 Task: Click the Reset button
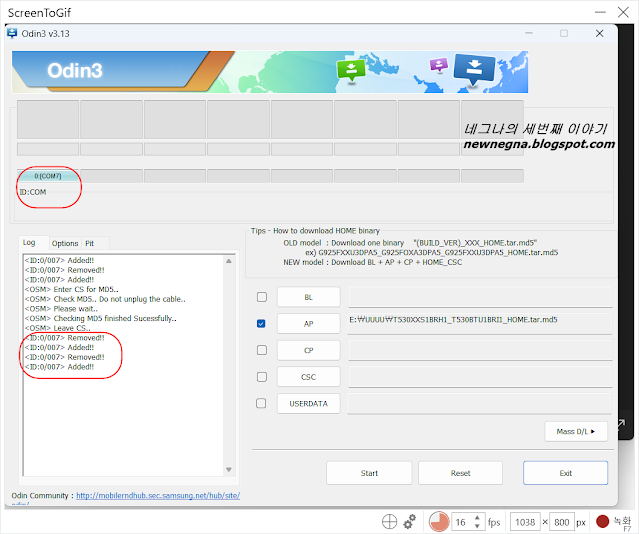click(461, 473)
